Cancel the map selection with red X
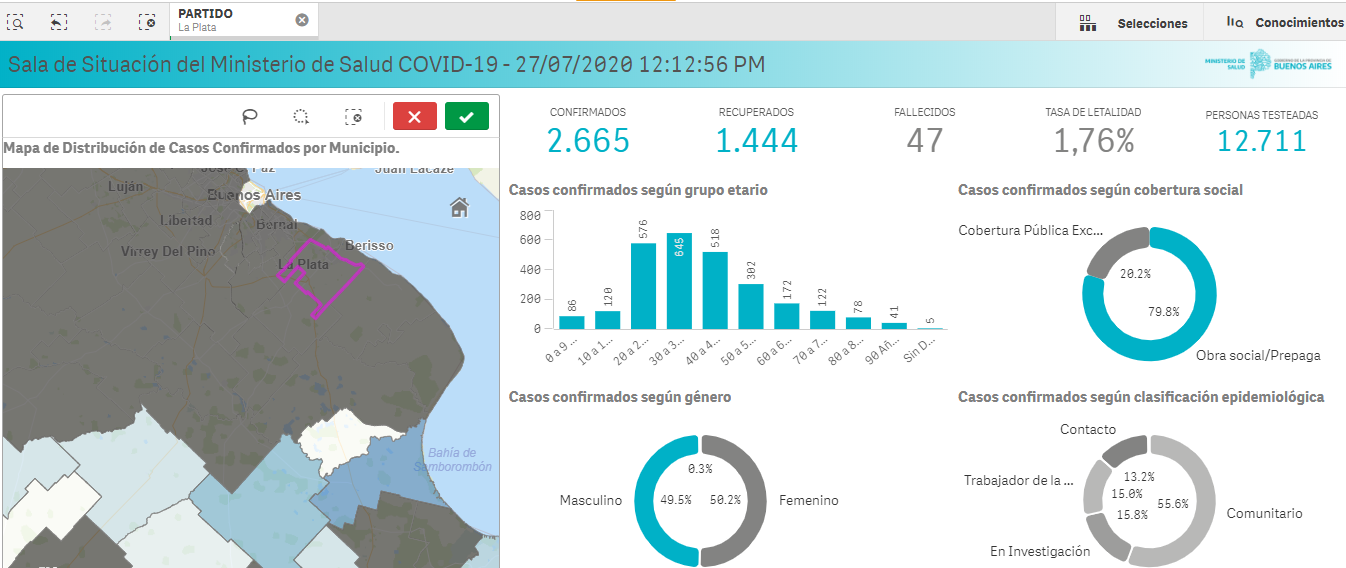This screenshot has width=1346, height=568. coord(414,117)
